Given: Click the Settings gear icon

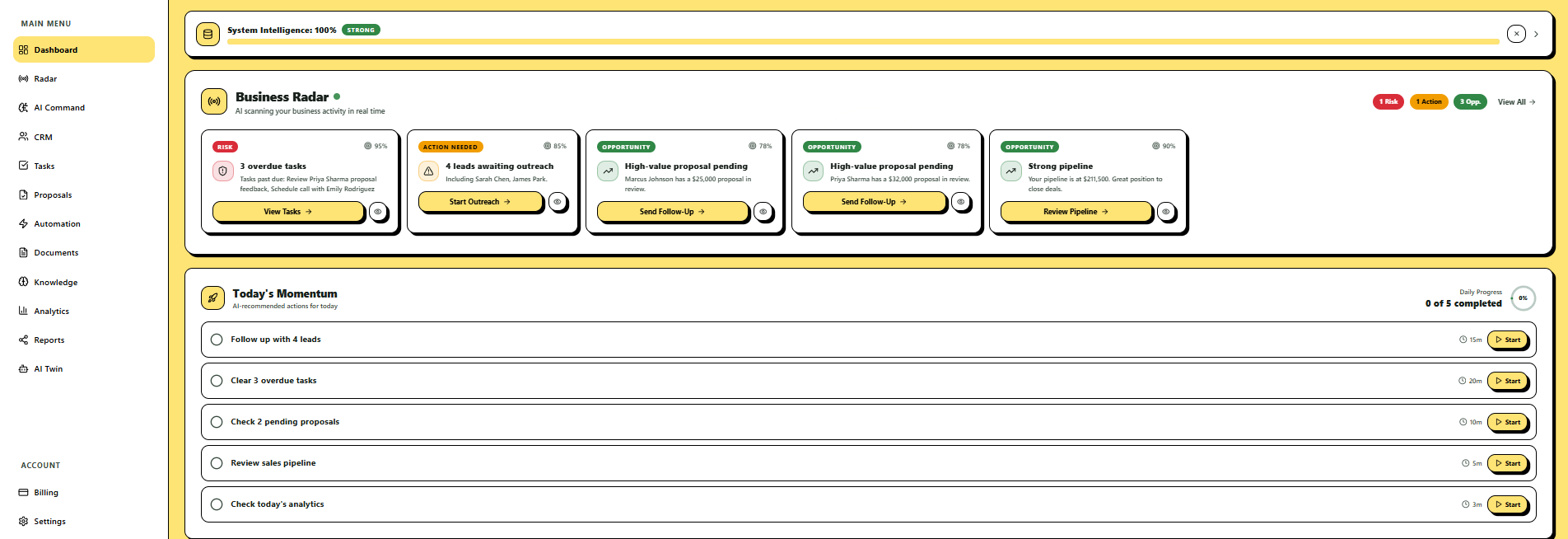Looking at the screenshot, I should 23,521.
